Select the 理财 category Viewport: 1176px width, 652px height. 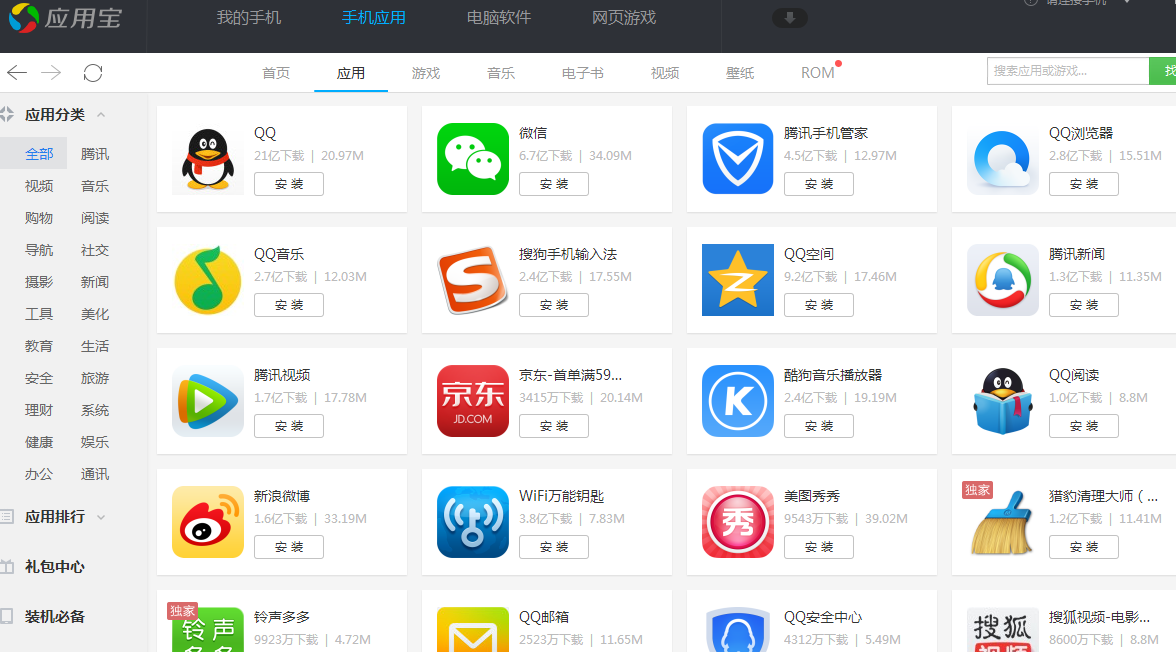pos(39,410)
